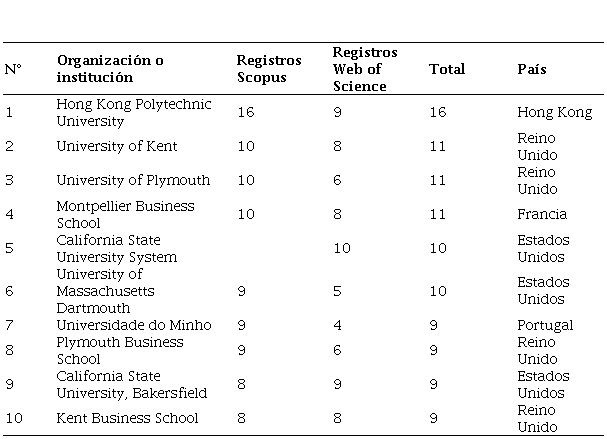Image resolution: width=607 pixels, height=439 pixels.
Task: Select the "Total" column header
Action: (447, 70)
